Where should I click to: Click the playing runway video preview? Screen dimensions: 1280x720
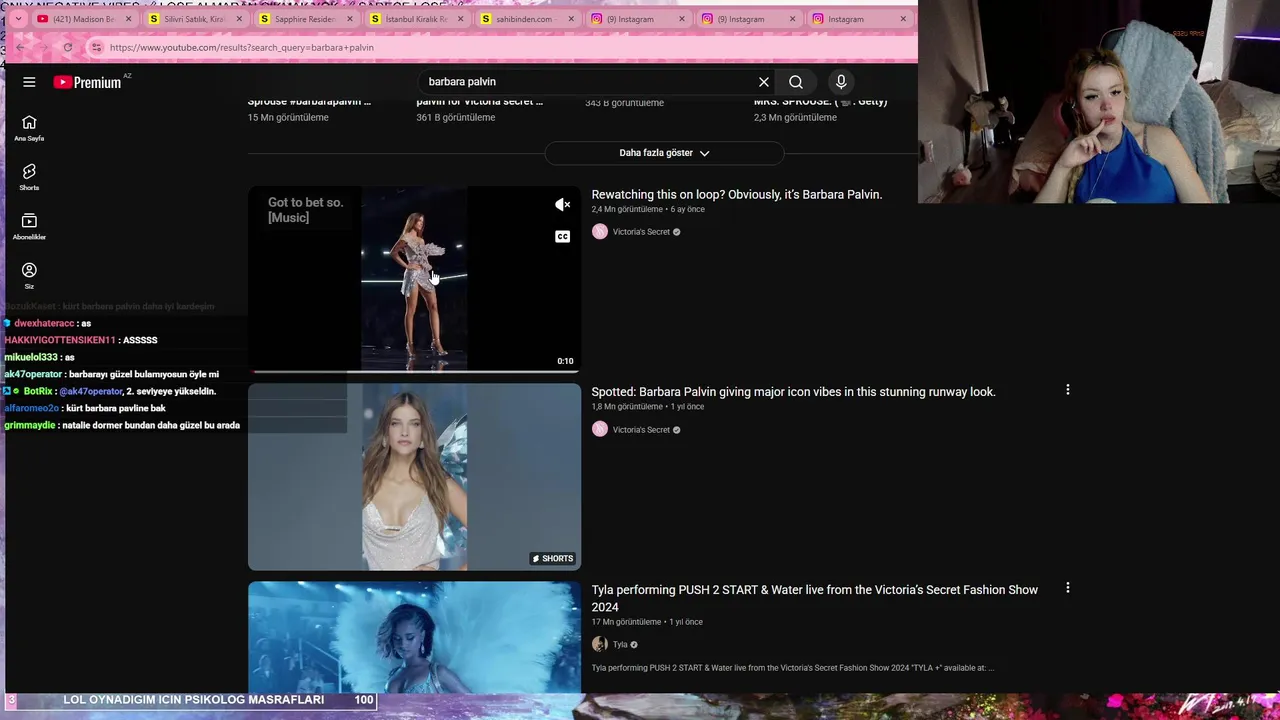point(414,278)
